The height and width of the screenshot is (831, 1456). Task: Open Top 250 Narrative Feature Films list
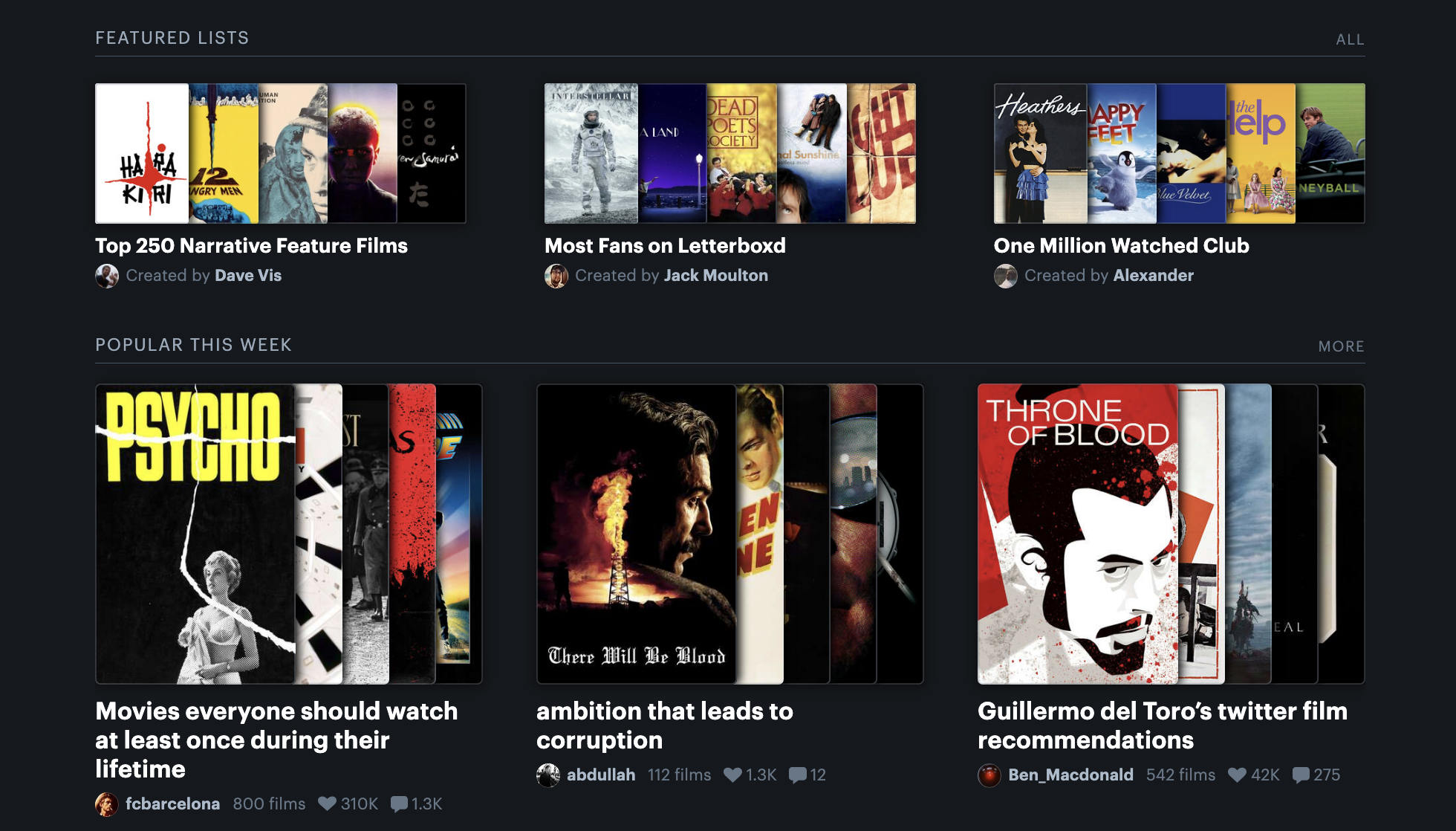(251, 245)
